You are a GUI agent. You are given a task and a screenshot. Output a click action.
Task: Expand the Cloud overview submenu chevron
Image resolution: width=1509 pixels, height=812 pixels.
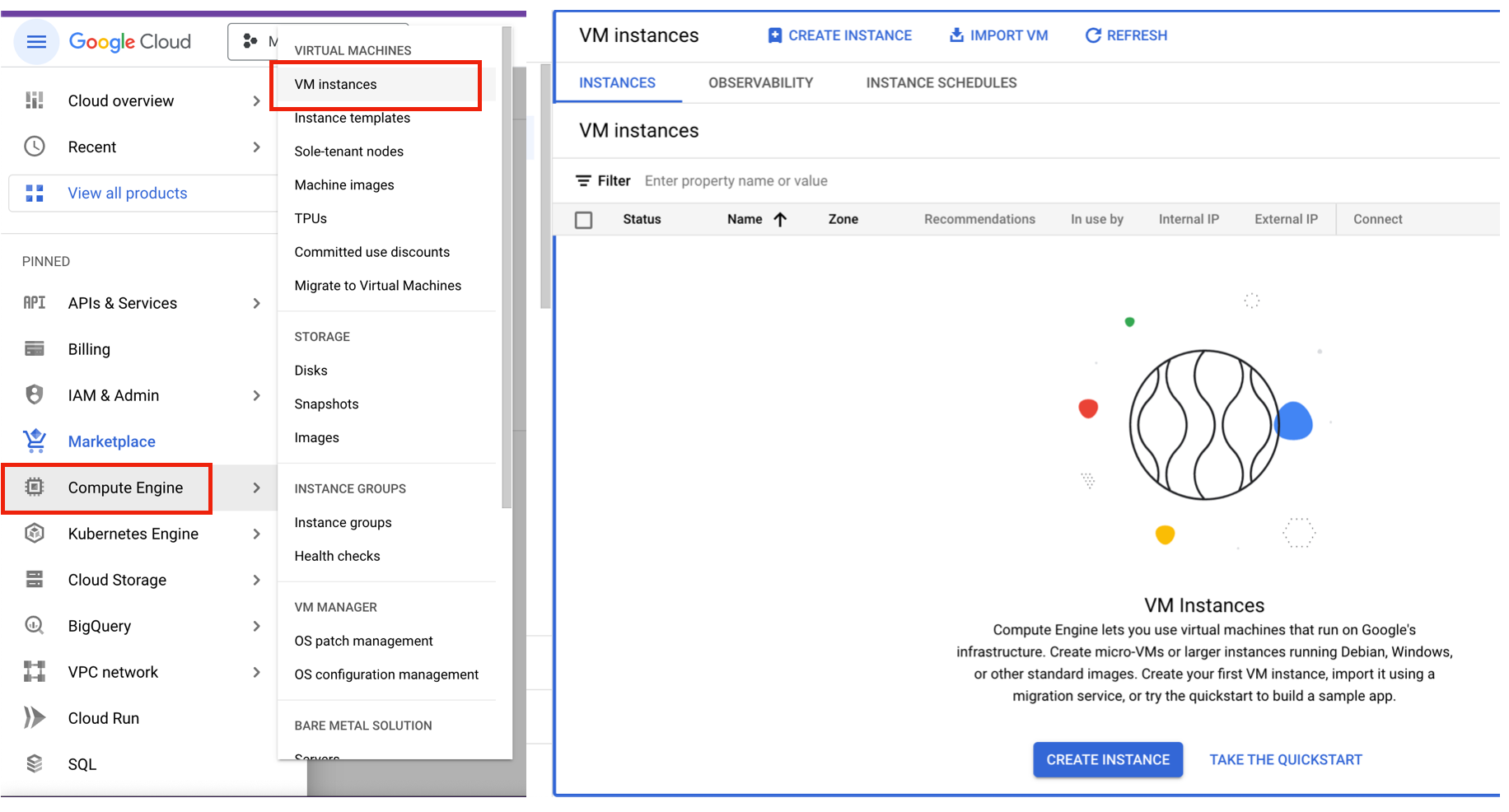click(256, 100)
